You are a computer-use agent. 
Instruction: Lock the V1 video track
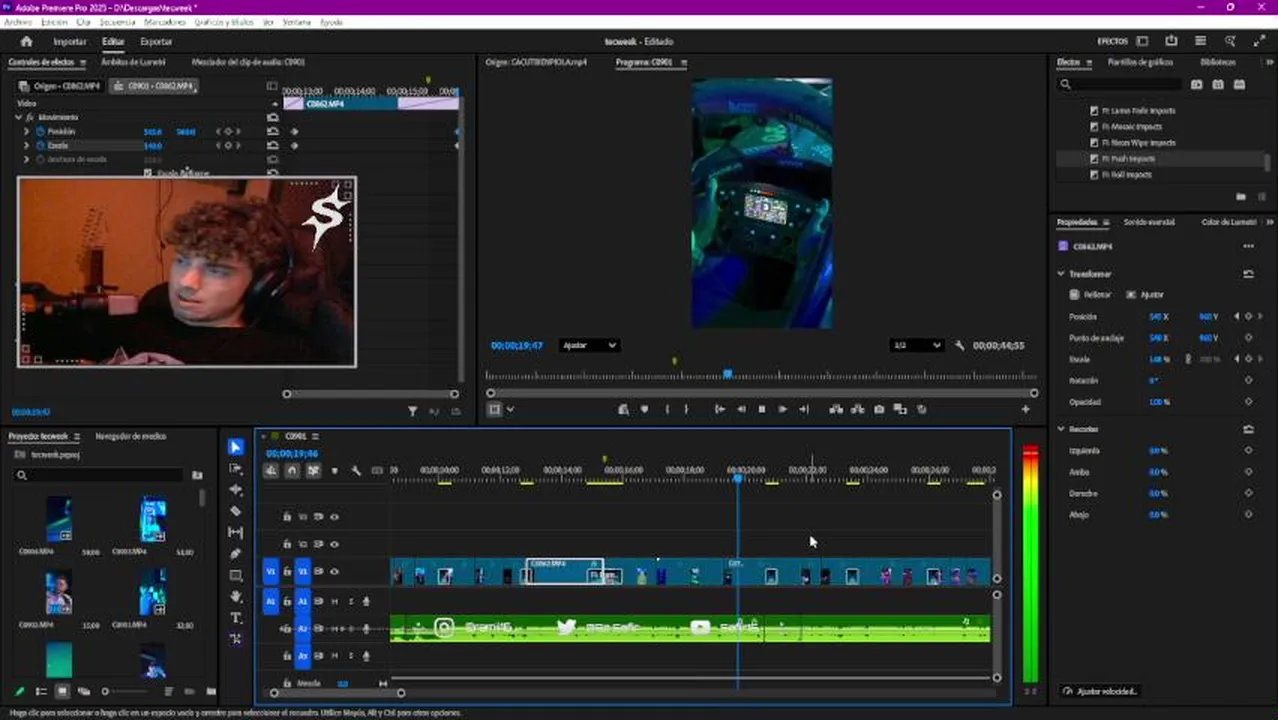tap(287, 572)
